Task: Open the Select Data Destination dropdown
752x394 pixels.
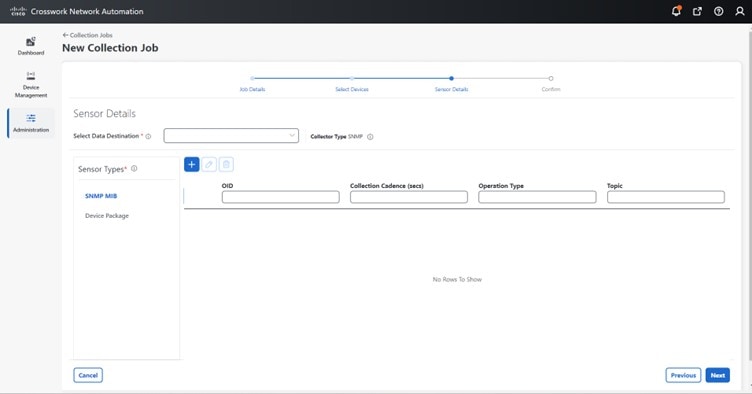Action: (x=231, y=136)
